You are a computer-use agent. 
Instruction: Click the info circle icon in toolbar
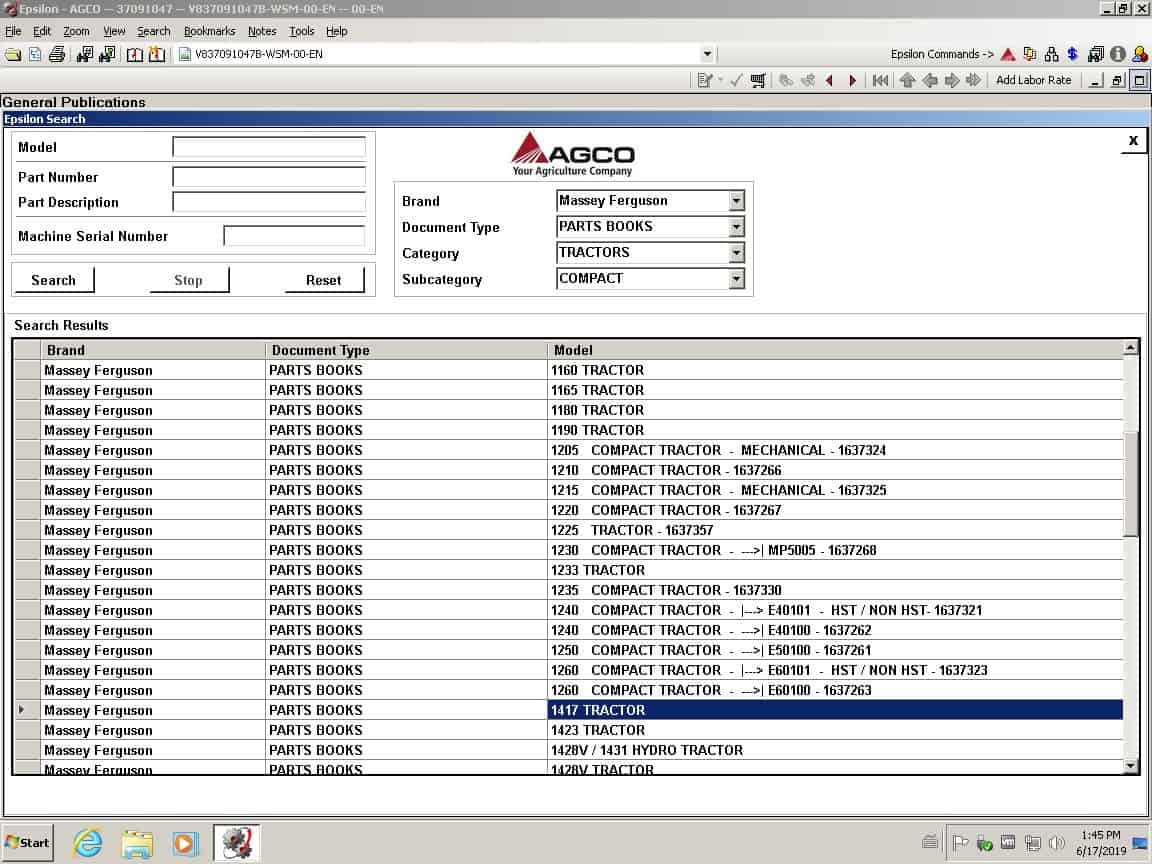1117,54
